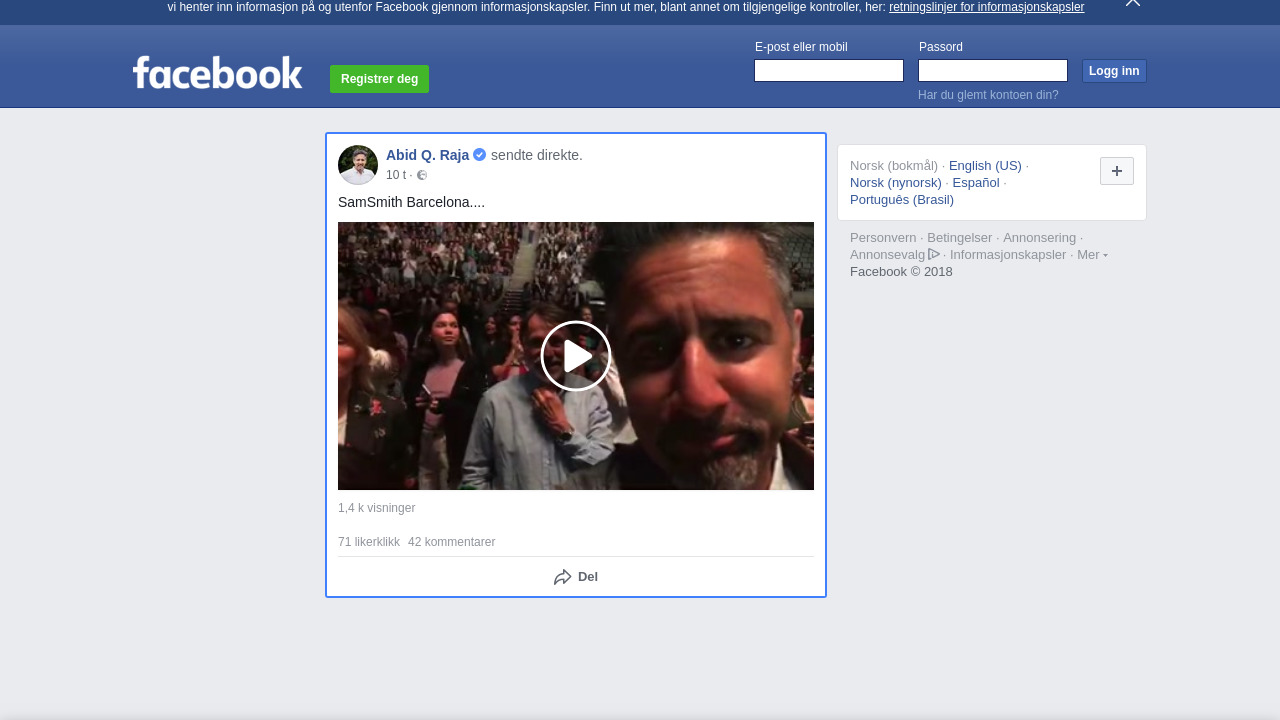
Task: Click the Del share button
Action: [x=576, y=577]
